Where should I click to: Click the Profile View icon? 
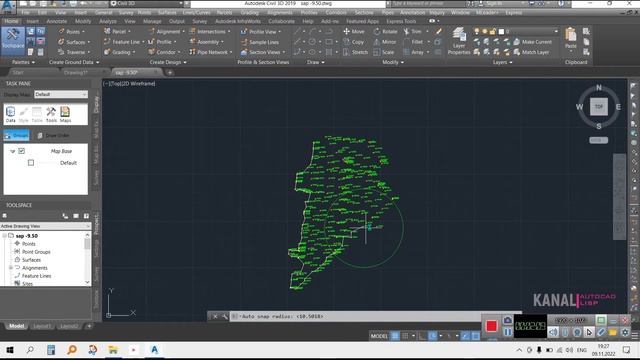[244, 31]
